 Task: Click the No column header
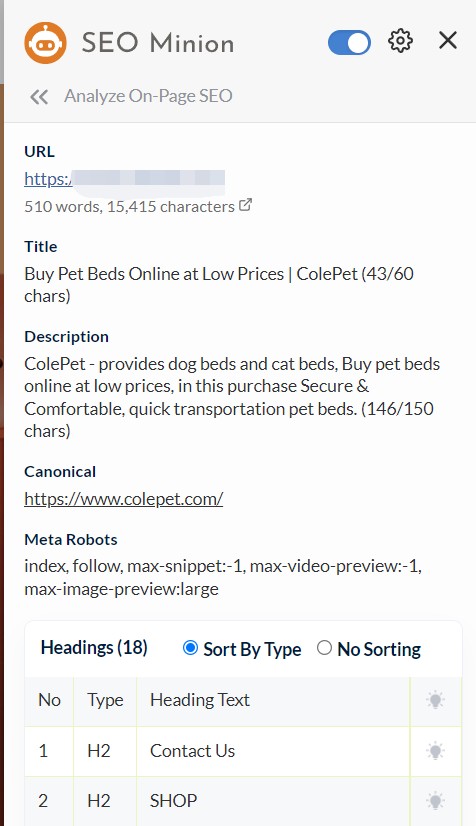click(x=49, y=700)
